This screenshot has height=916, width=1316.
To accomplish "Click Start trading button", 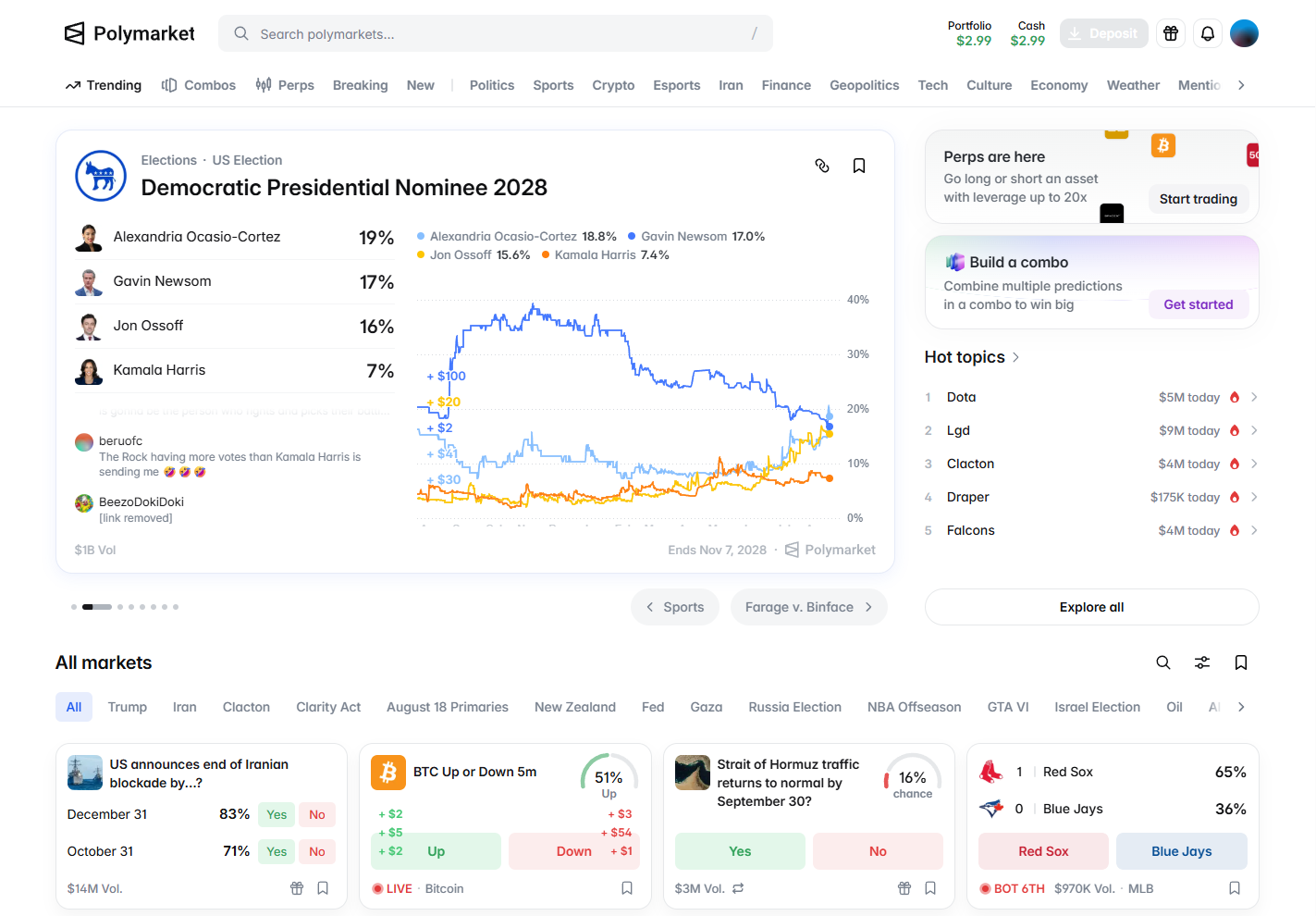I will pos(1199,199).
